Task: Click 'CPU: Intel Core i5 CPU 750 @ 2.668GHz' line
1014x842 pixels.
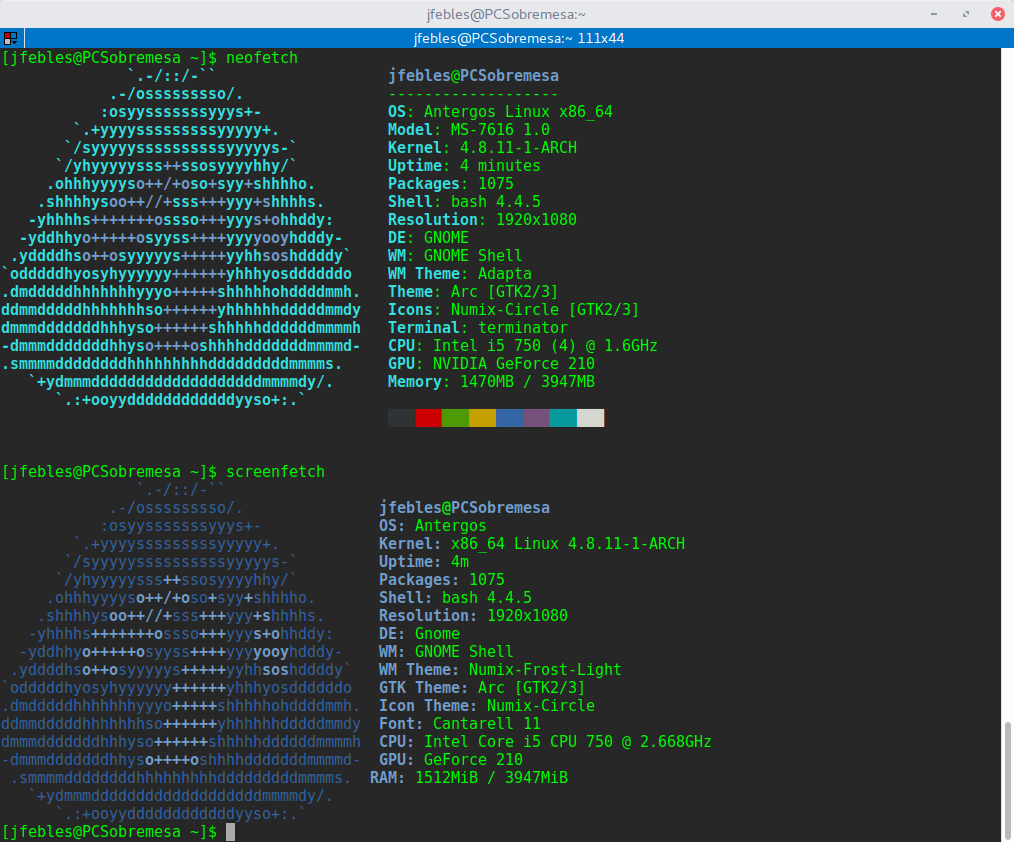Action: pos(545,742)
